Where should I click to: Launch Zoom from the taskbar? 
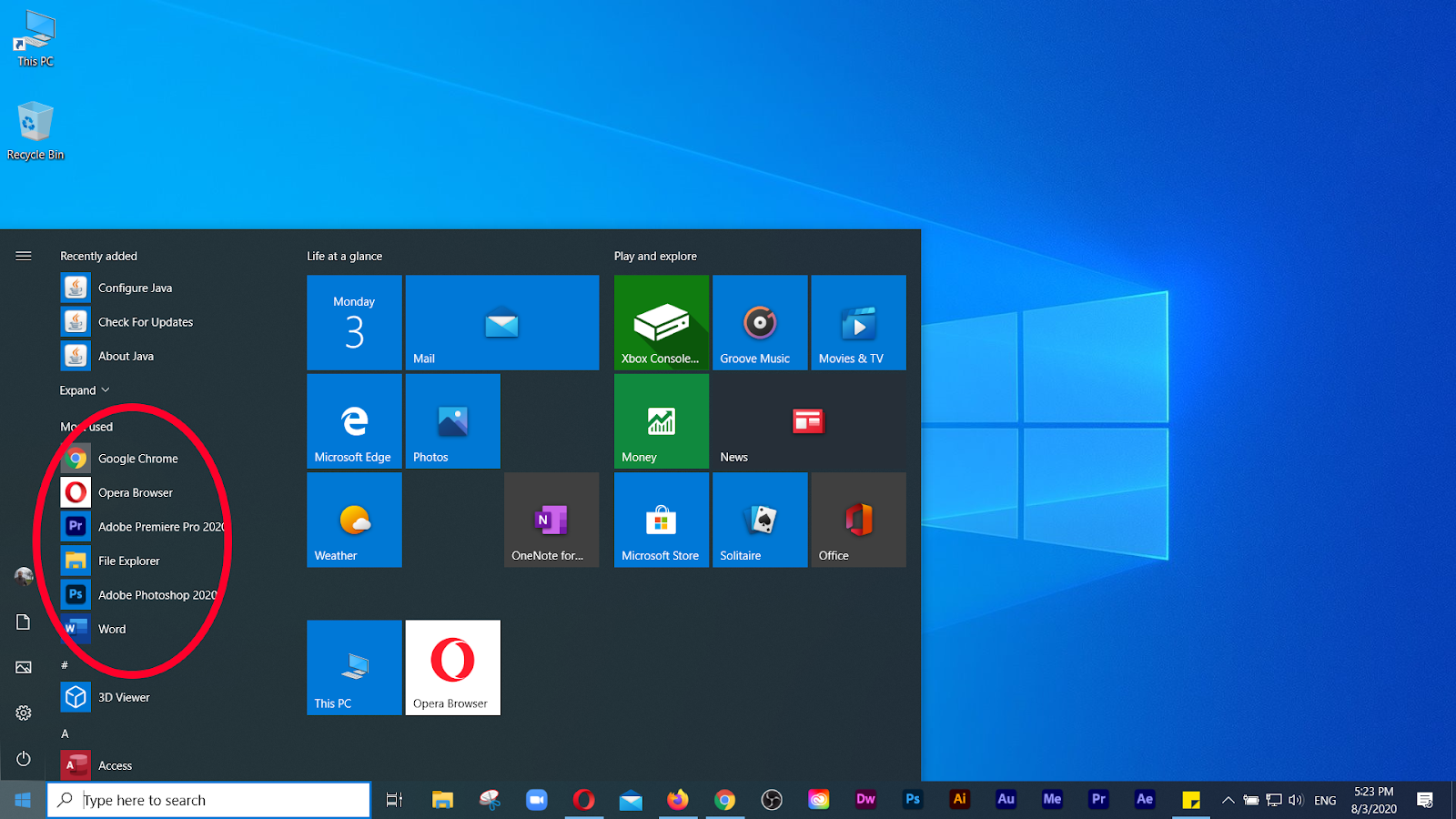[537, 800]
